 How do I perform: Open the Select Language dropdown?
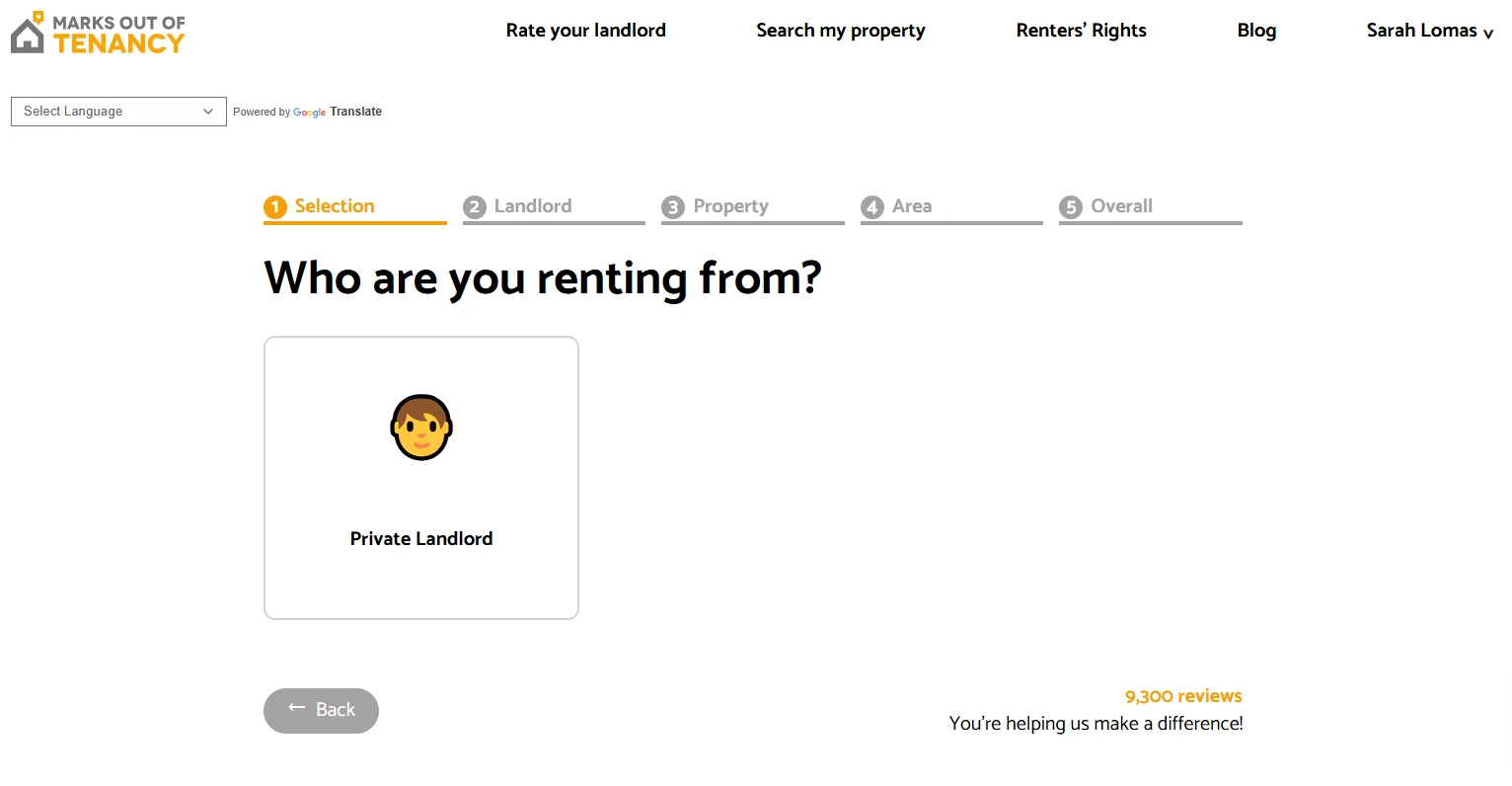pos(118,112)
